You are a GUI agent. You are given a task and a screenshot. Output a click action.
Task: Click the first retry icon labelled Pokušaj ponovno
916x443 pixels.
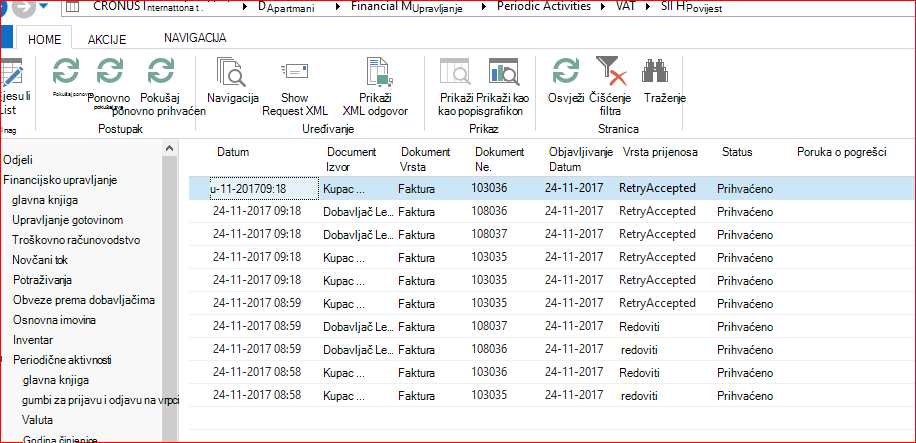[66, 71]
